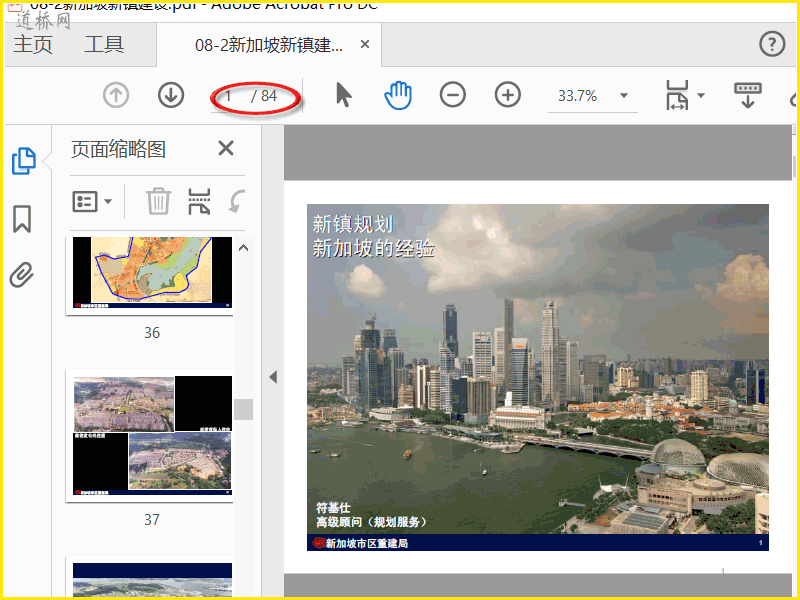The height and width of the screenshot is (600, 800).
Task: Click the 页面缩略图 panel title
Action: click(118, 149)
